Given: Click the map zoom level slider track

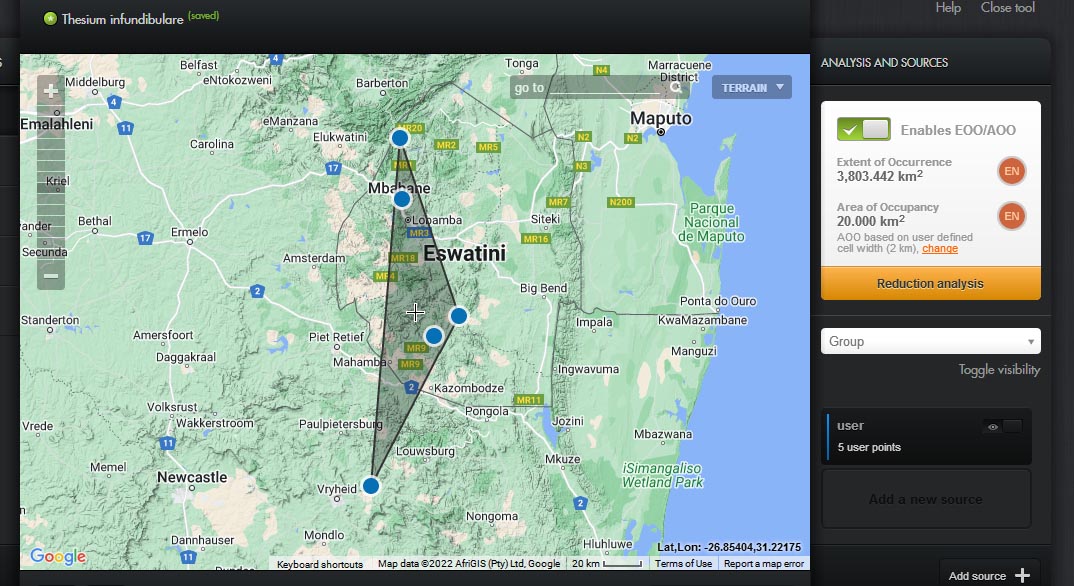Looking at the screenshot, I should (51, 180).
